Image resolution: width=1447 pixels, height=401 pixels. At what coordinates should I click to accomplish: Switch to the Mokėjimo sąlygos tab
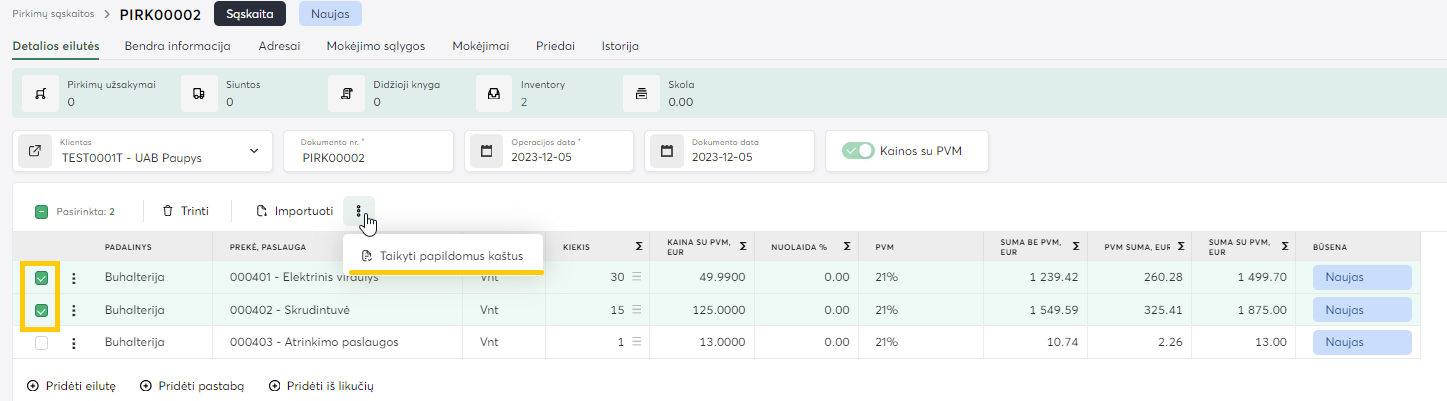click(375, 46)
